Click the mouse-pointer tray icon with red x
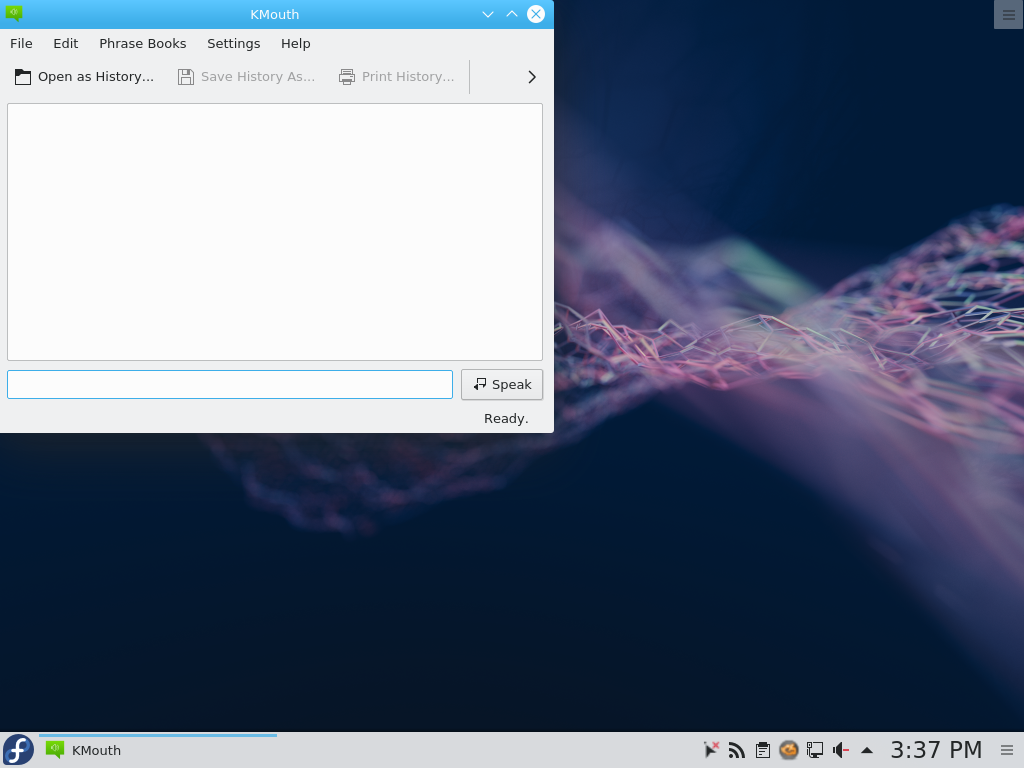The width and height of the screenshot is (1024, 768). coord(711,750)
